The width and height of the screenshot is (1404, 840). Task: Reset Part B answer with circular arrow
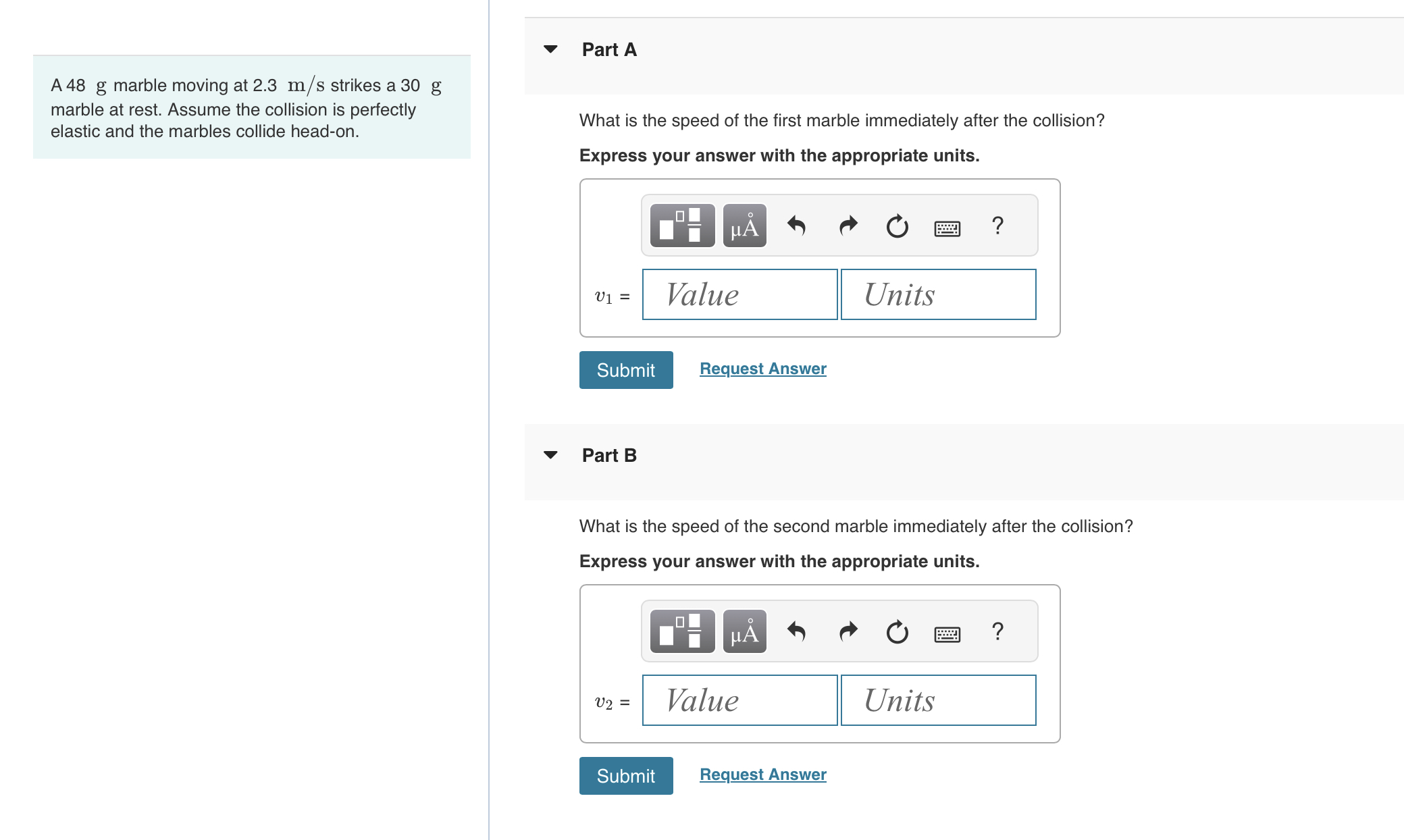[897, 632]
